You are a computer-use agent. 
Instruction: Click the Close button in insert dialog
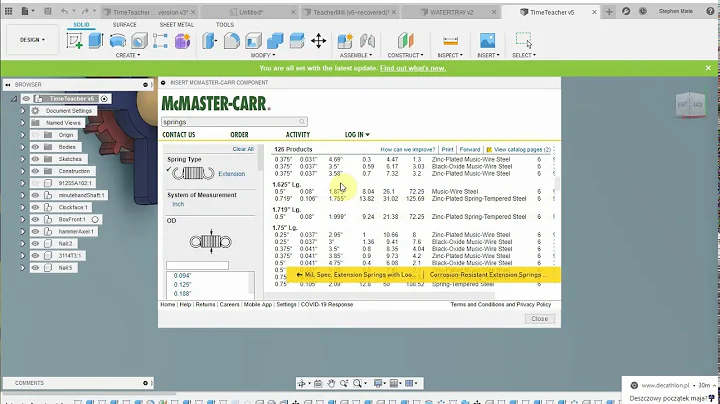pyautogui.click(x=540, y=319)
